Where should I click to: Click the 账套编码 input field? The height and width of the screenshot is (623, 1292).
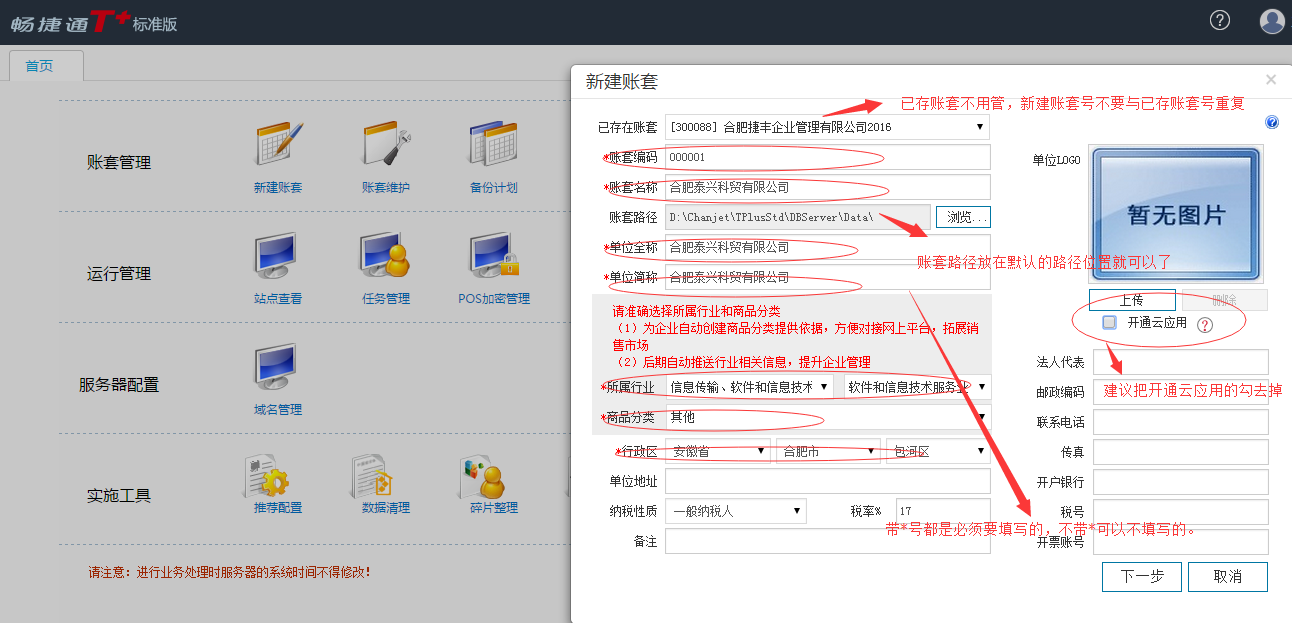click(x=826, y=157)
